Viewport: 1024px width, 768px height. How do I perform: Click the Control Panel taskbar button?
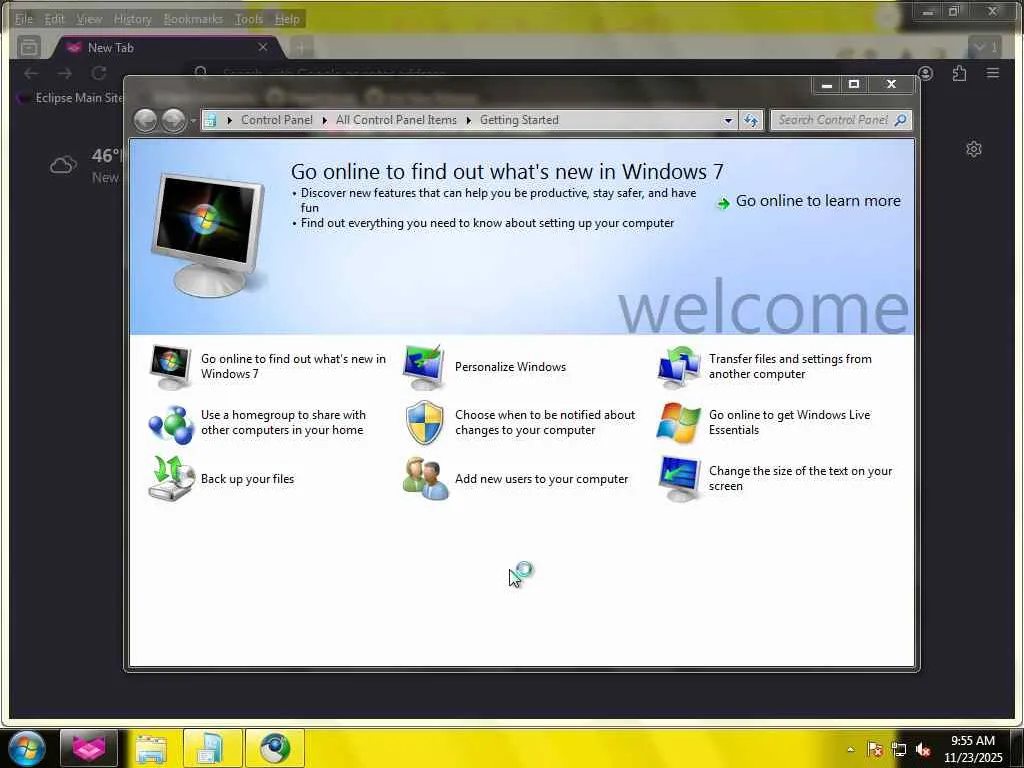coord(213,748)
